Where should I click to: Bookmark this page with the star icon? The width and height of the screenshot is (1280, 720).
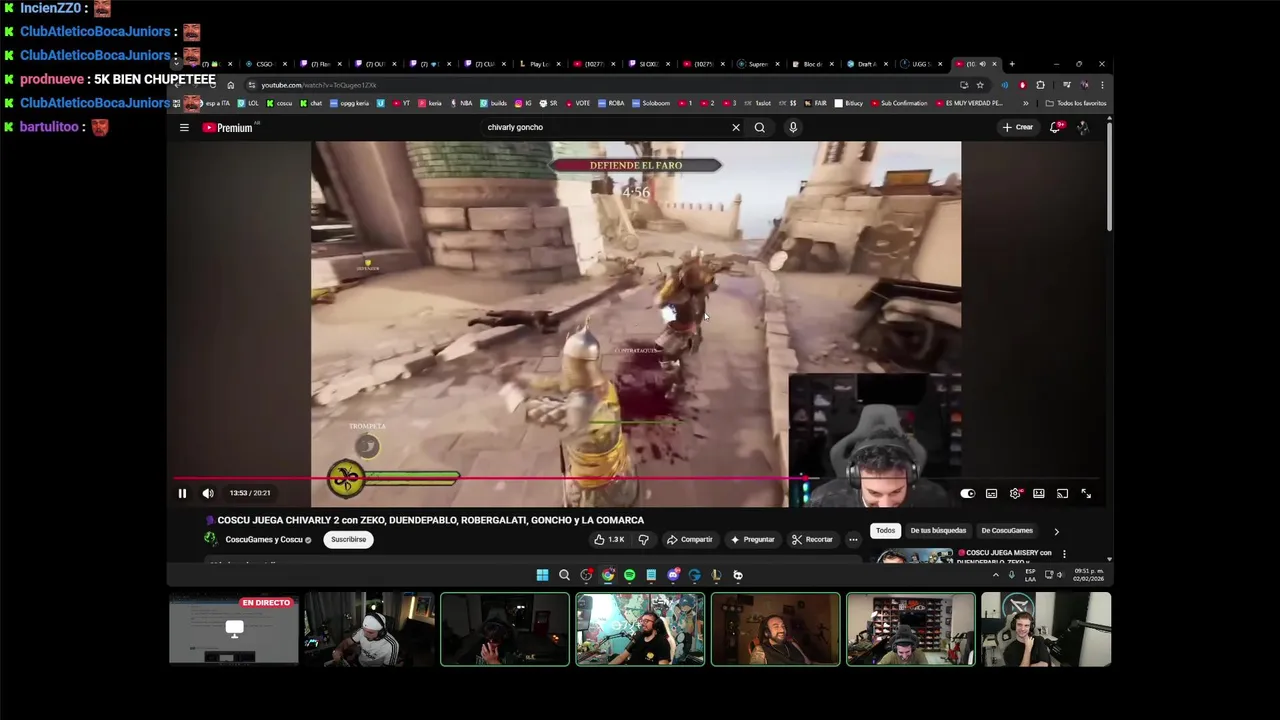pos(980,85)
